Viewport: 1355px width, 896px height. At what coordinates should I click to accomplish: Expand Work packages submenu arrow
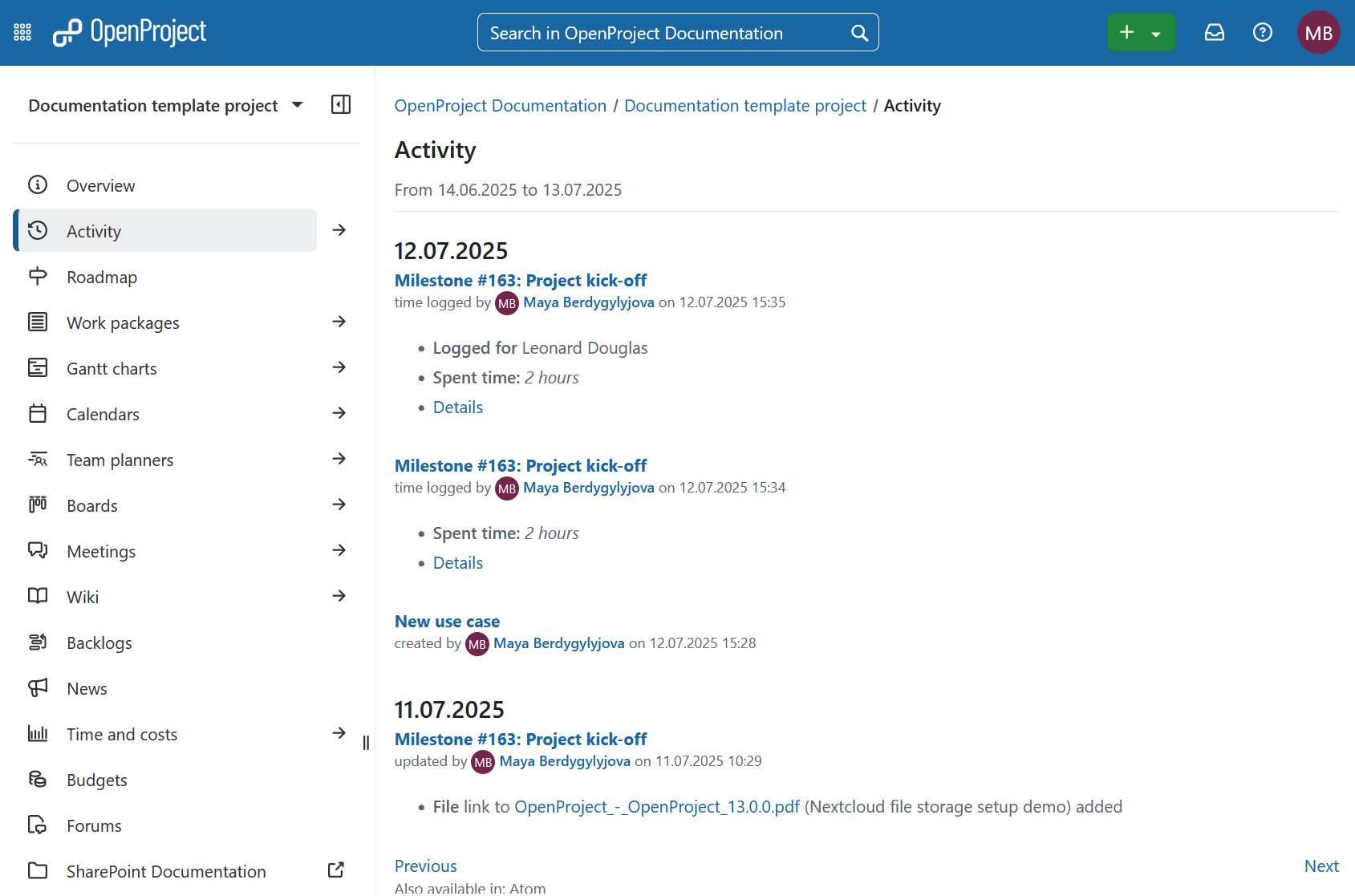pyautogui.click(x=339, y=322)
